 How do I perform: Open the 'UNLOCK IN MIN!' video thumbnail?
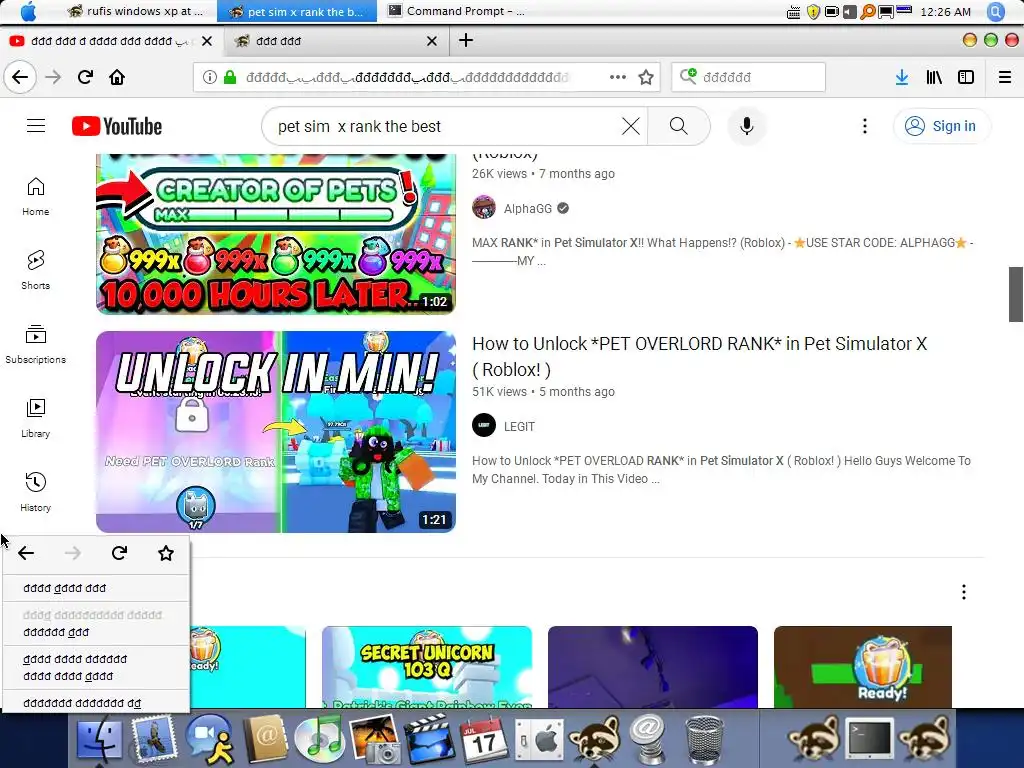[x=276, y=432]
